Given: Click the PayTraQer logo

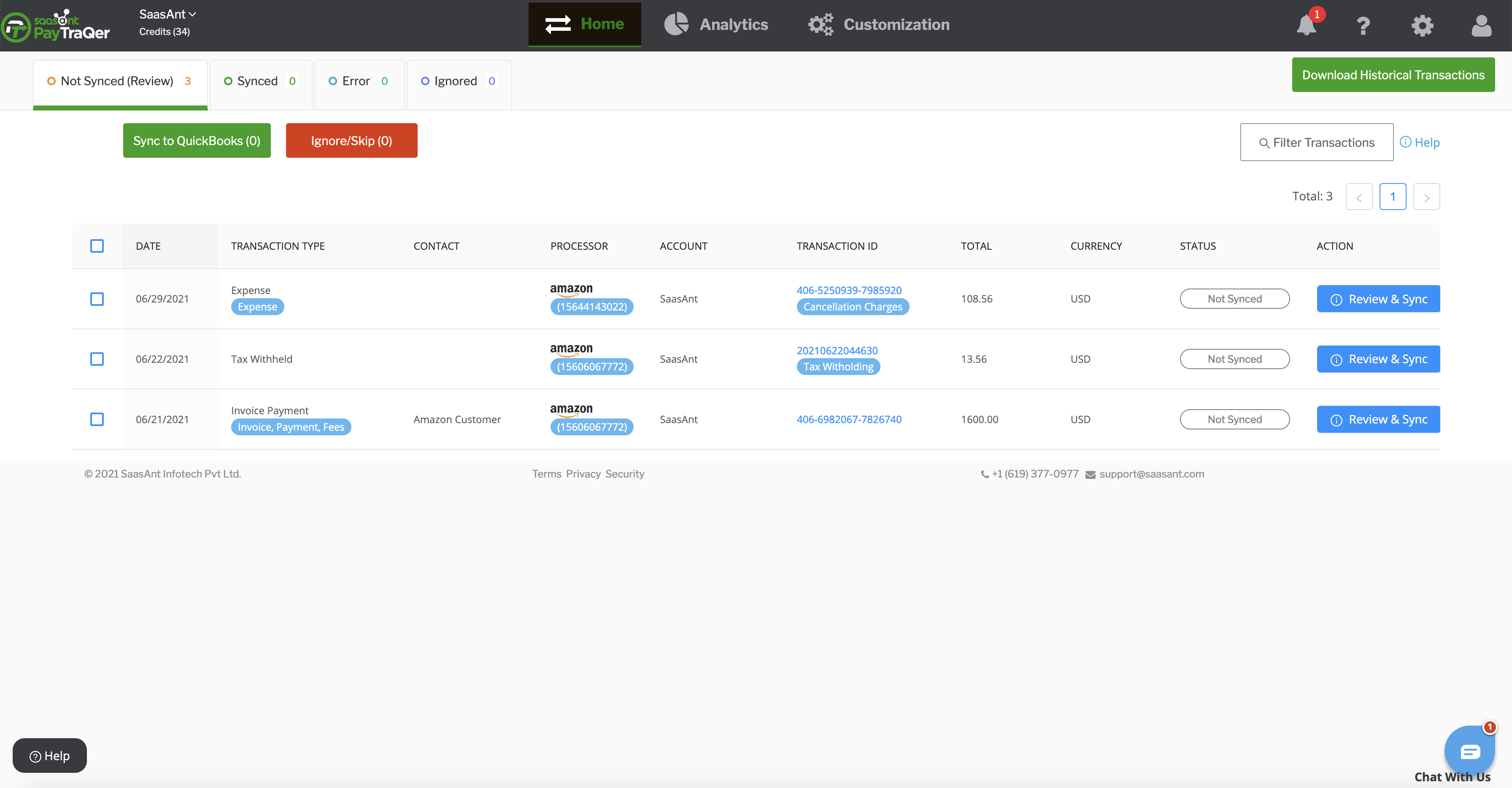Looking at the screenshot, I should (x=56, y=26).
